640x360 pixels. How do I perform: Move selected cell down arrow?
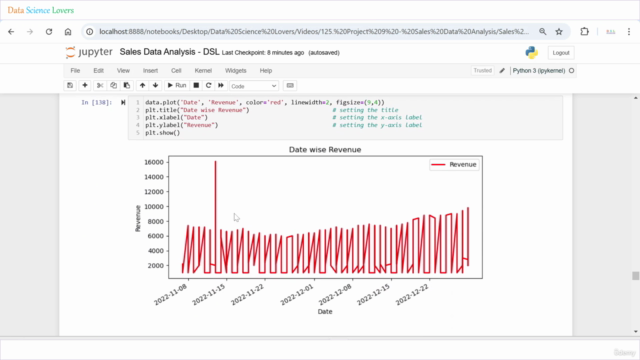(x=156, y=86)
